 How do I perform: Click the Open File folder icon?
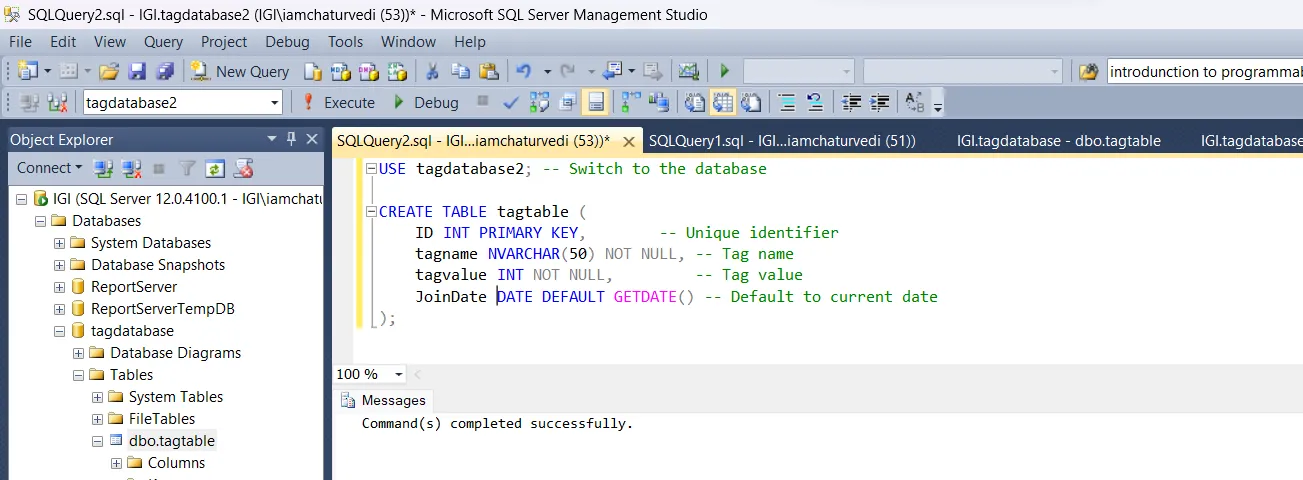click(109, 71)
